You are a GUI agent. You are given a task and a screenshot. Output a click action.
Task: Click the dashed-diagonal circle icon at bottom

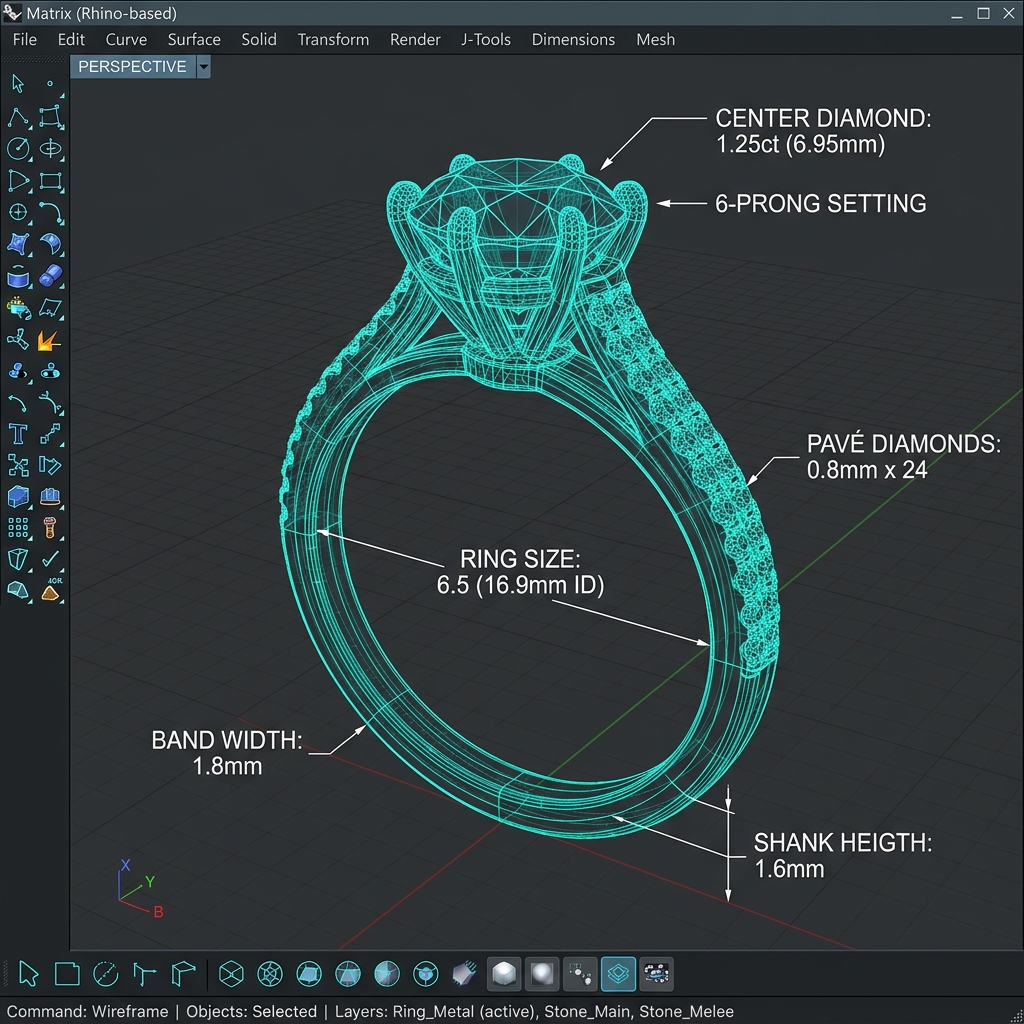click(x=106, y=974)
